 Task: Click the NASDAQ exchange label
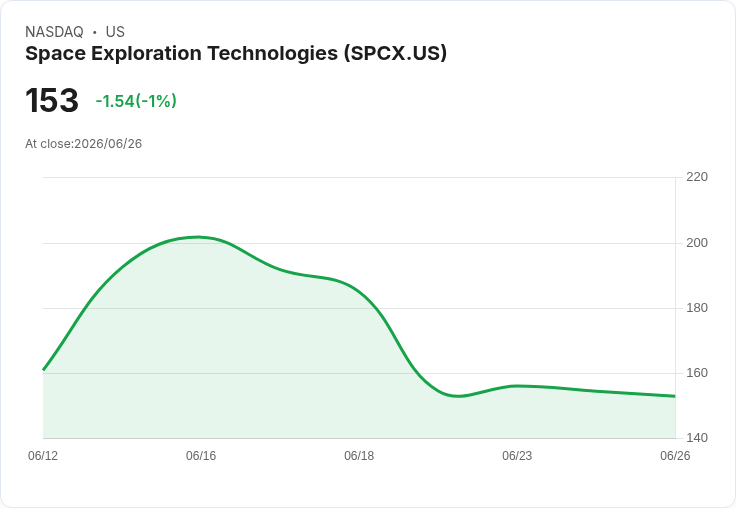[x=54, y=32]
